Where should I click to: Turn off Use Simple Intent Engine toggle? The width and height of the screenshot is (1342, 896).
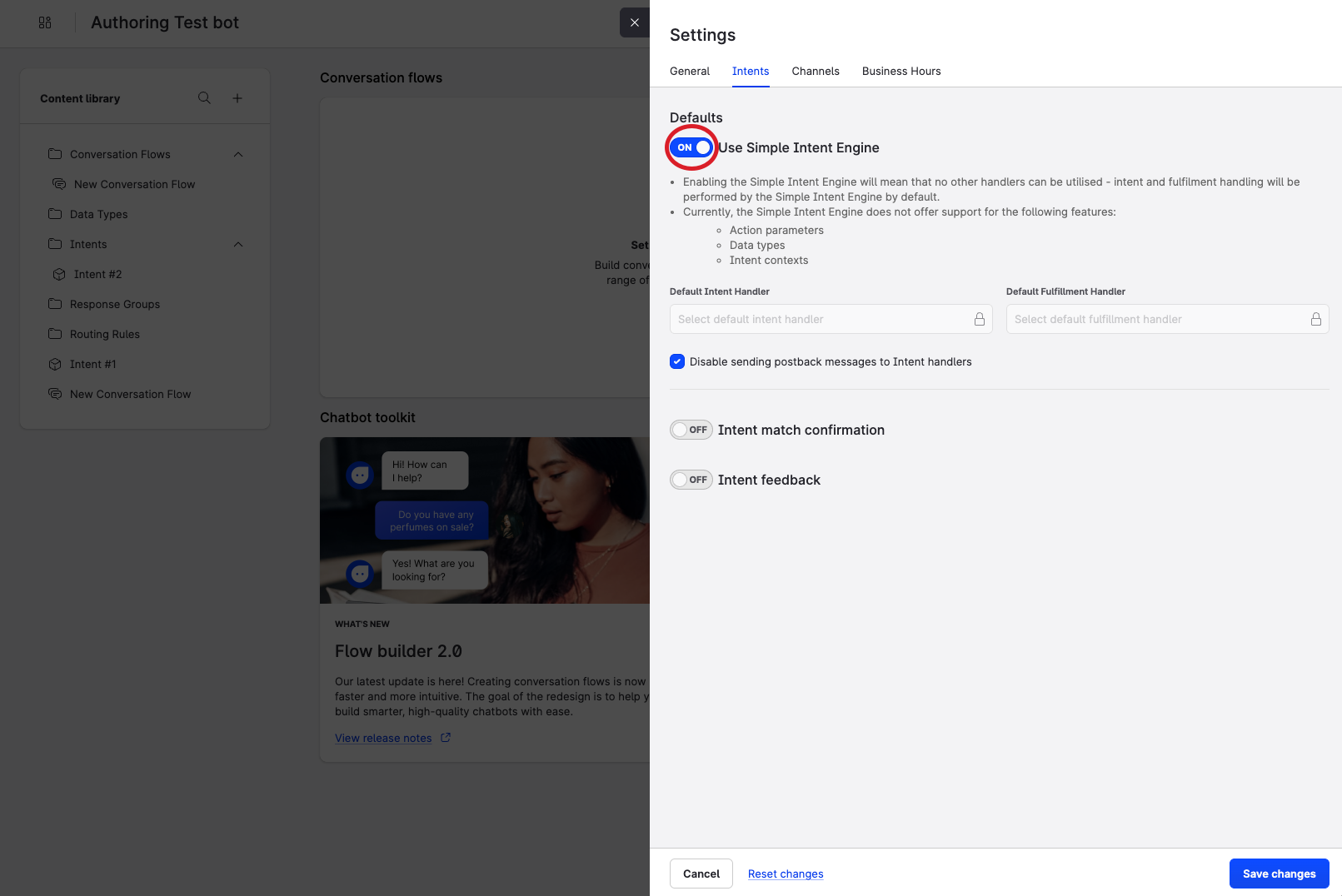tap(692, 147)
